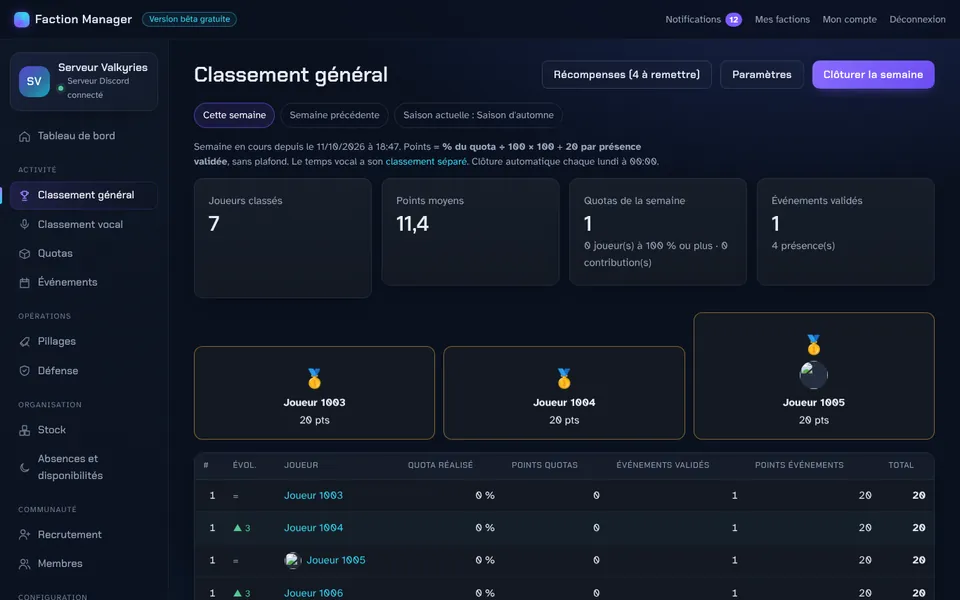
Task: Click Joueur 1005 avatar in table row
Action: (x=293, y=560)
